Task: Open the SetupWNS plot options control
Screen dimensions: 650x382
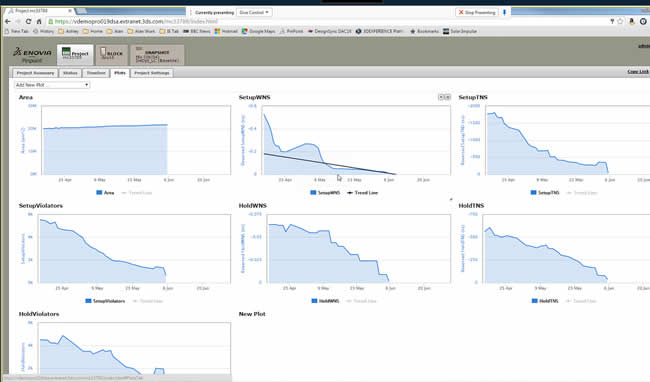Action: (x=444, y=97)
